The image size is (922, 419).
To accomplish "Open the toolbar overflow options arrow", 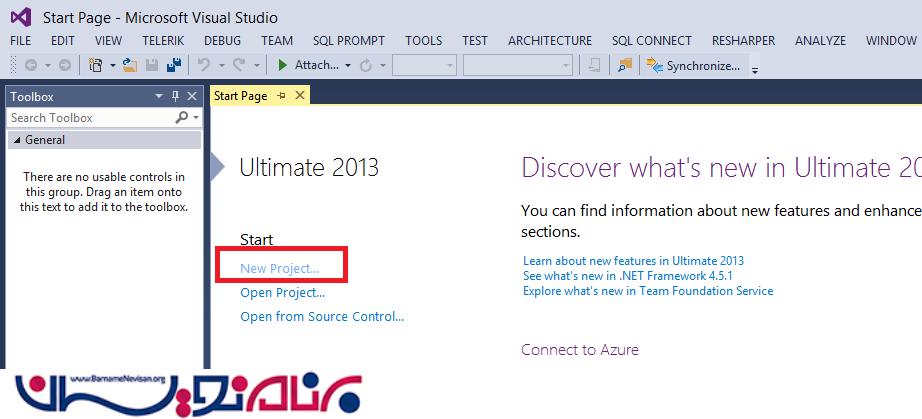I will coord(755,69).
